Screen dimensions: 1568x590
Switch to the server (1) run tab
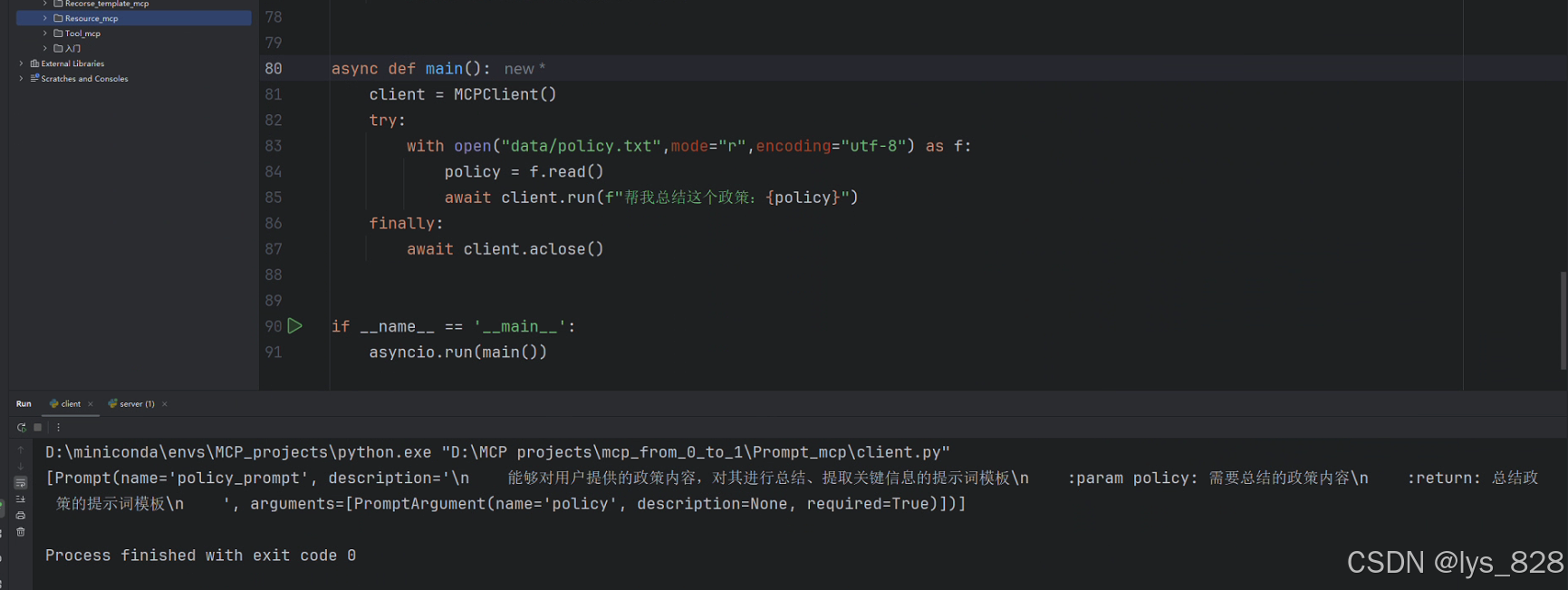(137, 404)
